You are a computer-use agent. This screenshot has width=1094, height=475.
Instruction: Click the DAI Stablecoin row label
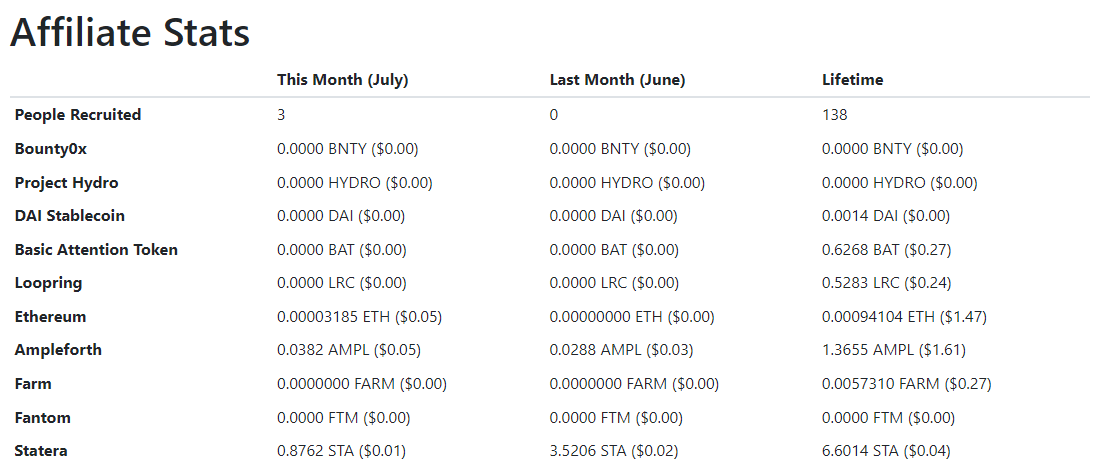70,216
